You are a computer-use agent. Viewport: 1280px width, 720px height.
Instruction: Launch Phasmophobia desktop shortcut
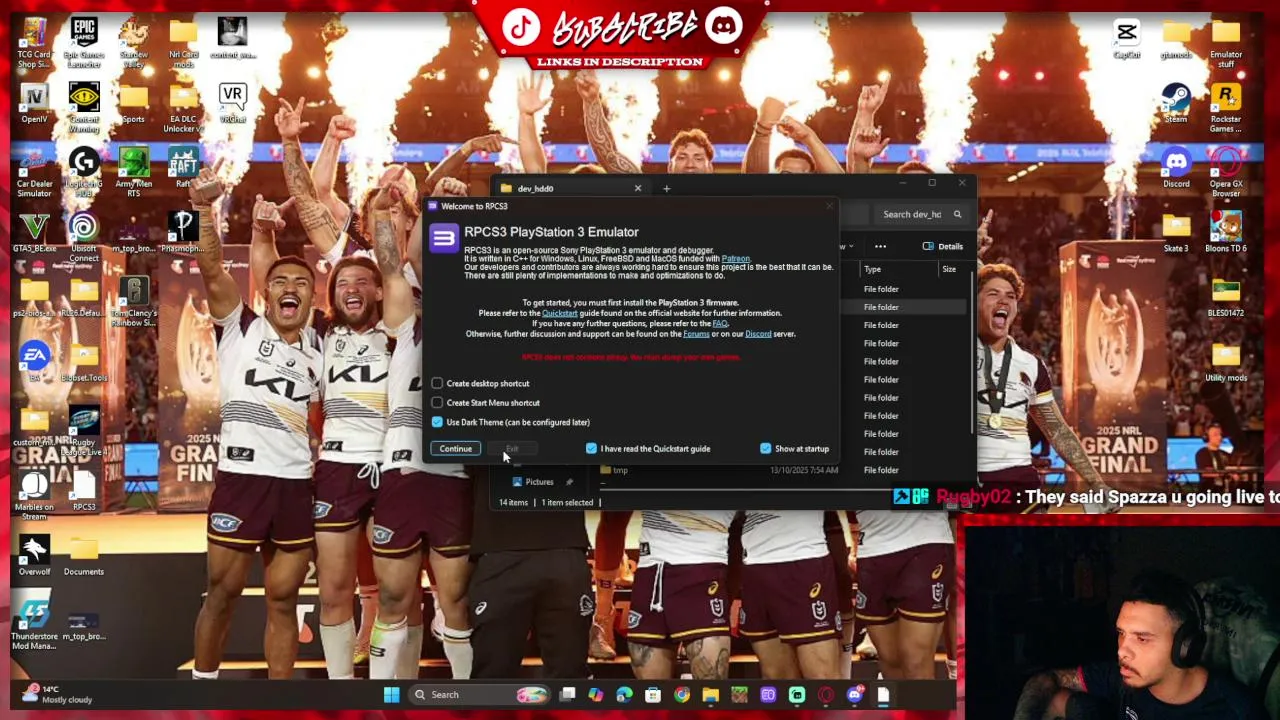183,233
